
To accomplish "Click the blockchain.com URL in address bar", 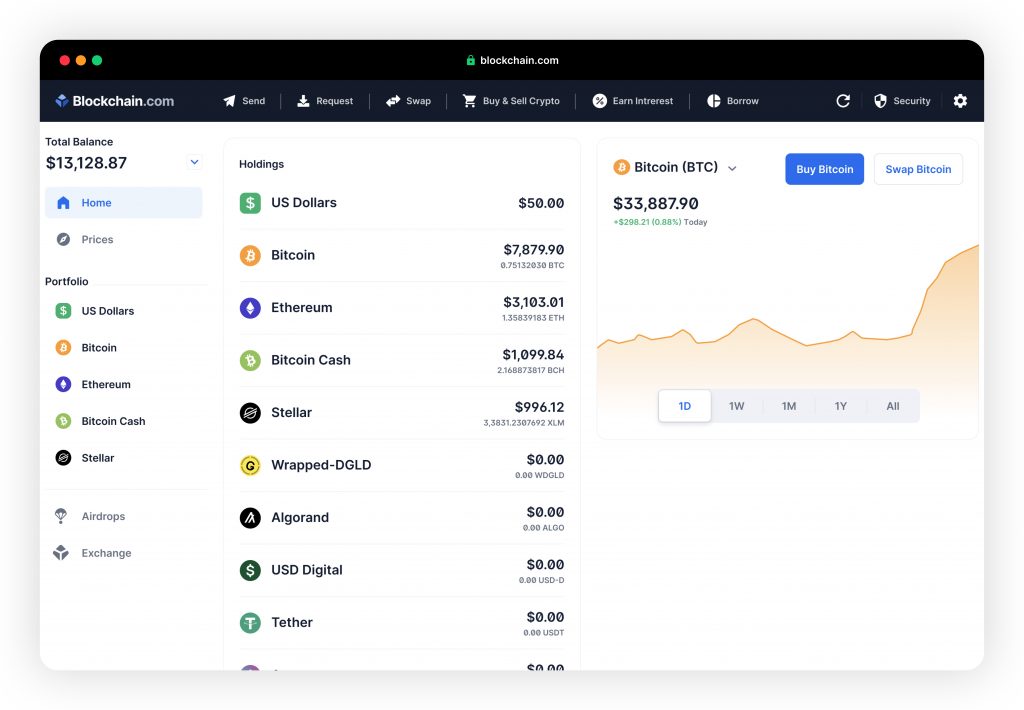I will tap(519, 60).
